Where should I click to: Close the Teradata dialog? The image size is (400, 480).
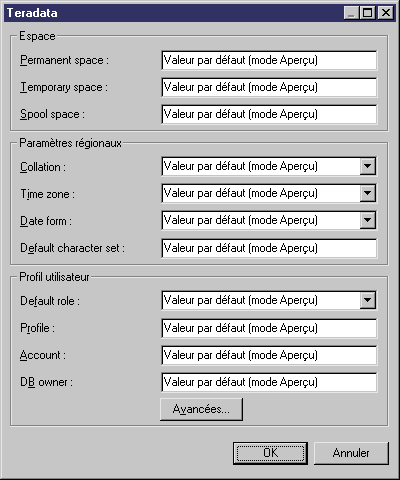point(386,13)
